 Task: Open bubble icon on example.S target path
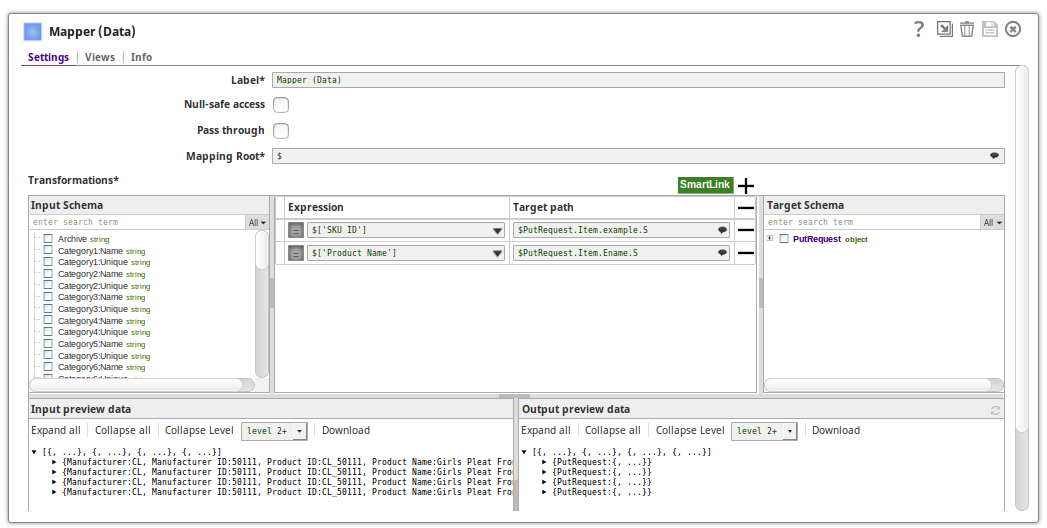722,230
